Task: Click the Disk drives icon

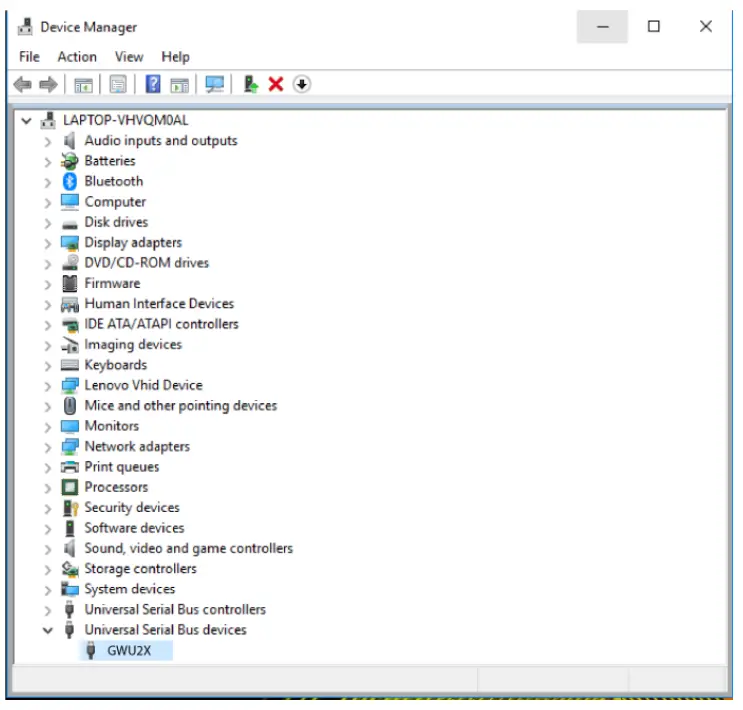Action: click(70, 224)
